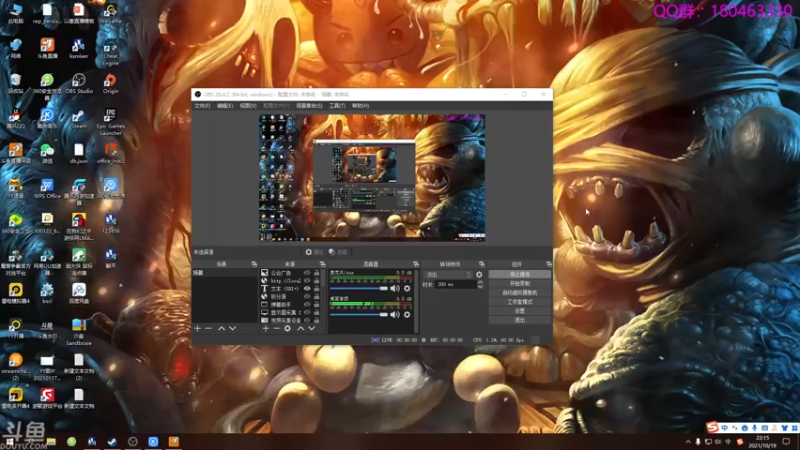Image resolution: width=800 pixels, height=450 pixels.
Task: Toggle visibility of the 弹幕助手 source
Action: click(307, 305)
